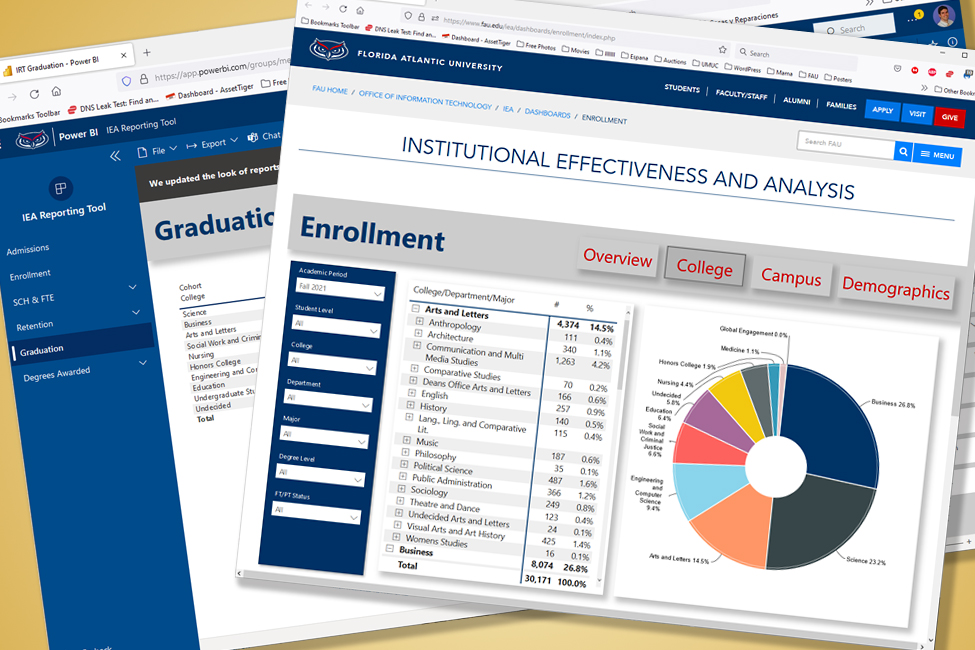Collapse the Power BI sidebar with double chevron
The image size is (975, 650).
pyautogui.click(x=115, y=155)
